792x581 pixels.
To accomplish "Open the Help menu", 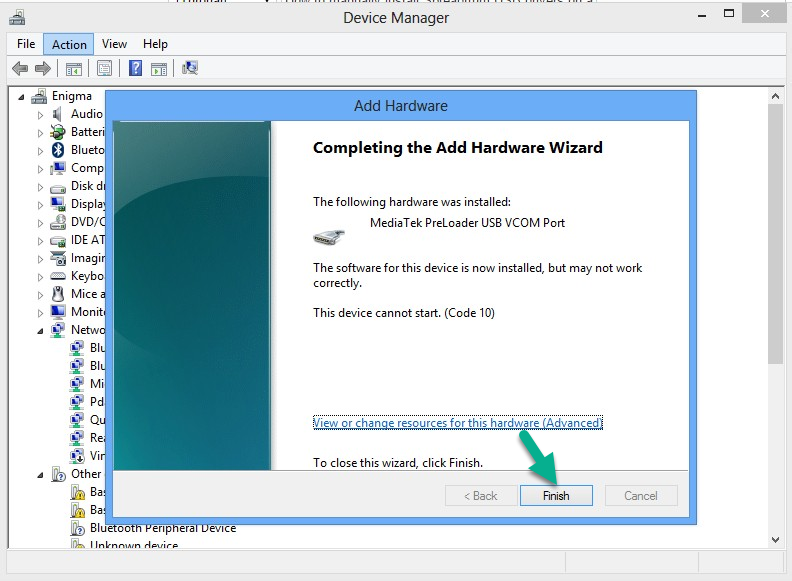I will 155,44.
